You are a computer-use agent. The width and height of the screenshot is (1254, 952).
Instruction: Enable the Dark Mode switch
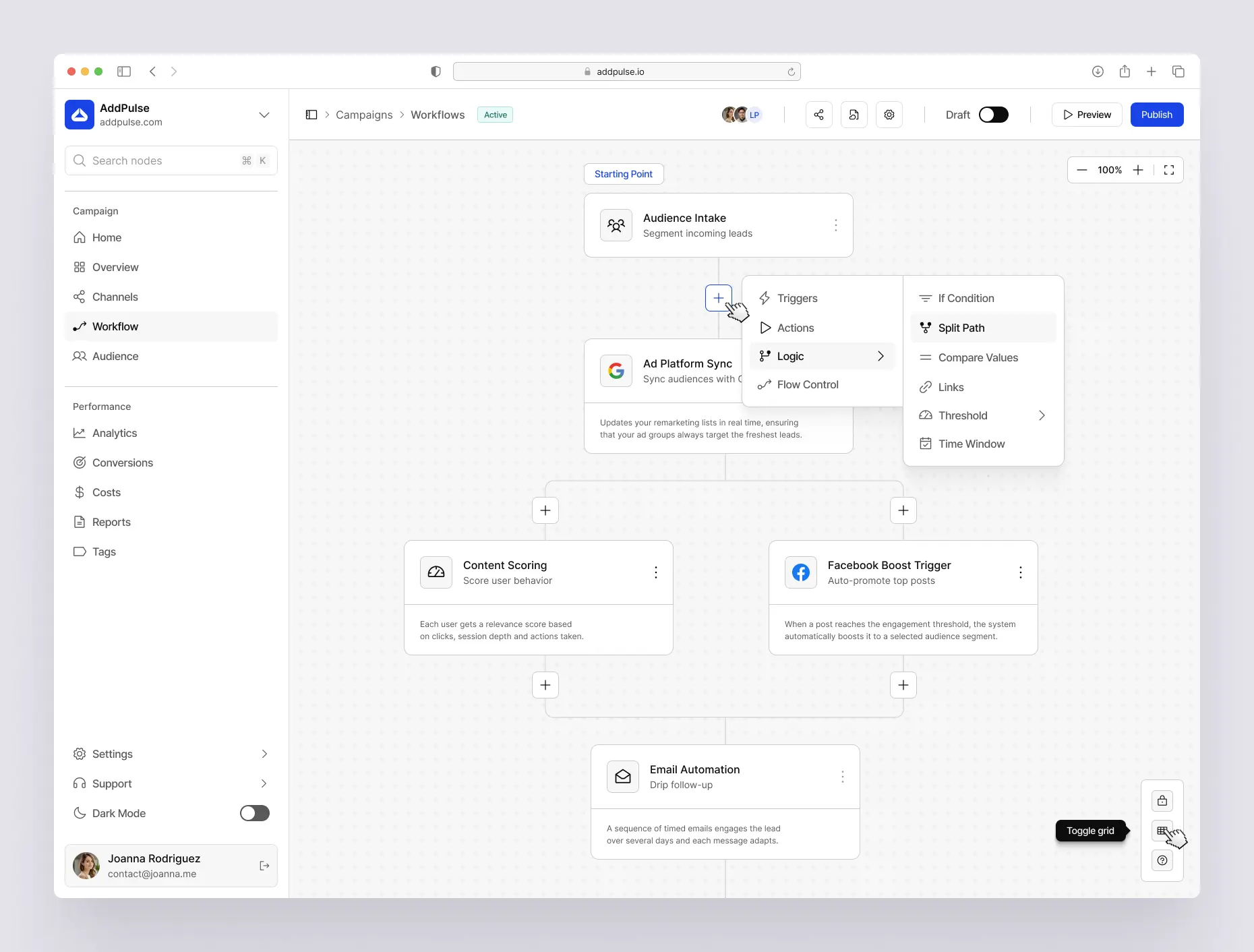coord(255,813)
